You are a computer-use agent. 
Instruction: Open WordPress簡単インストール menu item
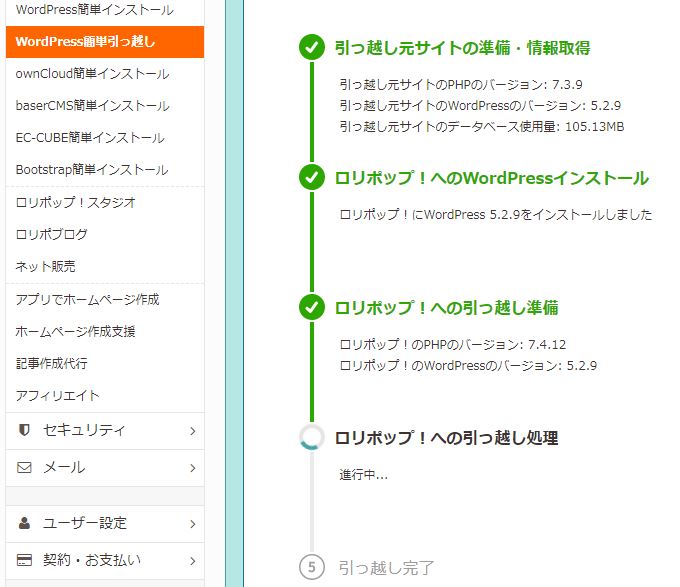tap(95, 10)
